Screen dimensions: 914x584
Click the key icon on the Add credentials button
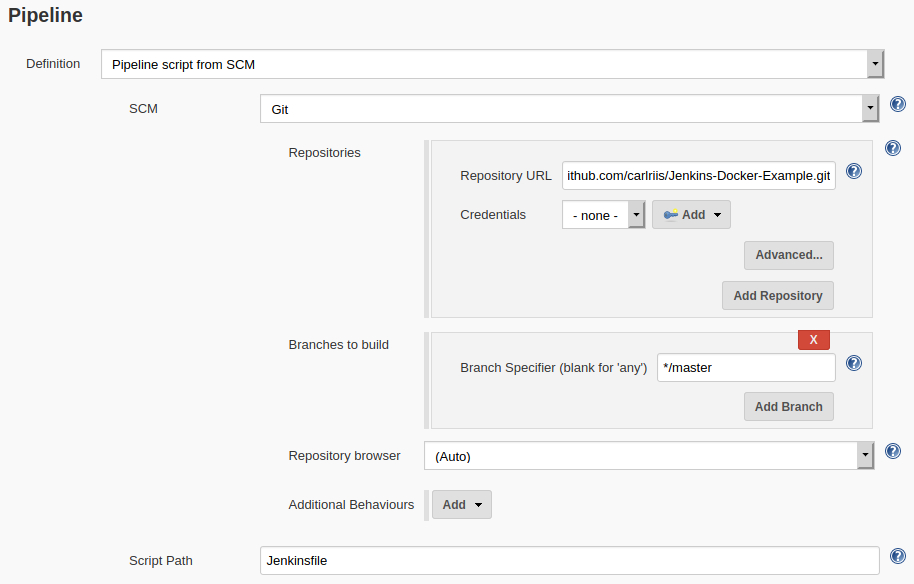(670, 215)
